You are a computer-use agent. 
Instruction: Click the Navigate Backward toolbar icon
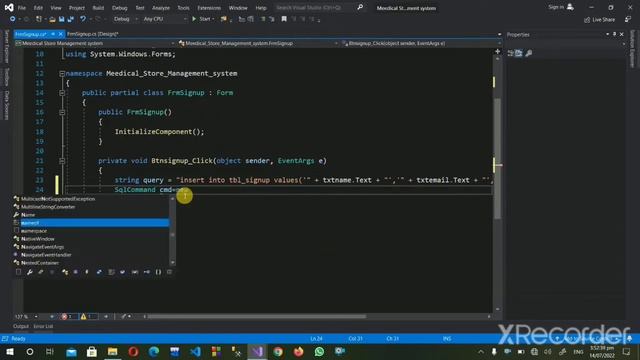(x=13, y=19)
